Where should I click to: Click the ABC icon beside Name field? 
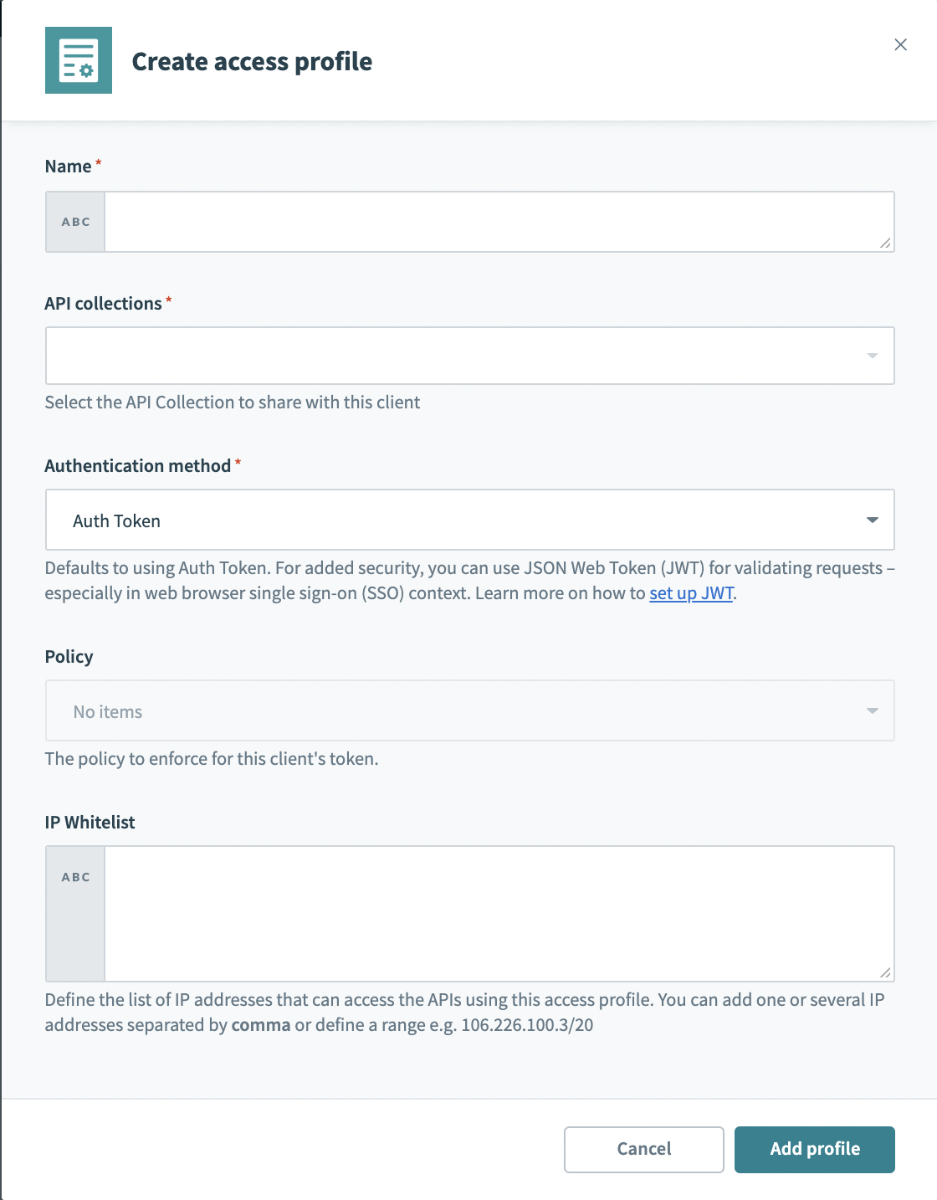click(76, 222)
